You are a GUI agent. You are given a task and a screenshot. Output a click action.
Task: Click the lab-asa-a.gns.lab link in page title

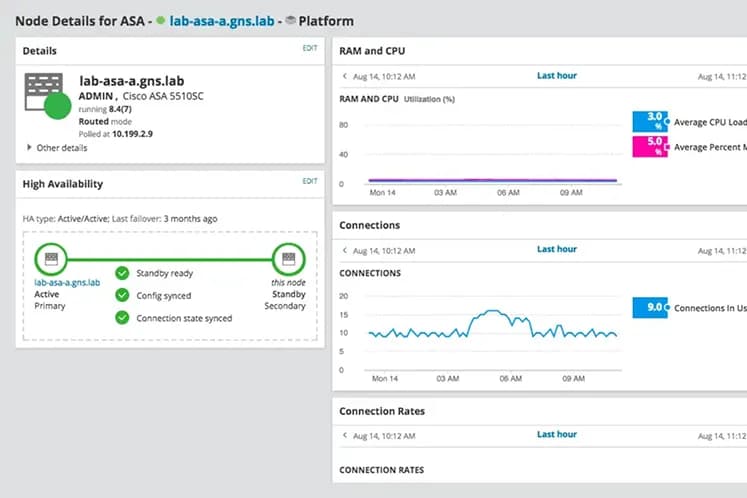222,21
